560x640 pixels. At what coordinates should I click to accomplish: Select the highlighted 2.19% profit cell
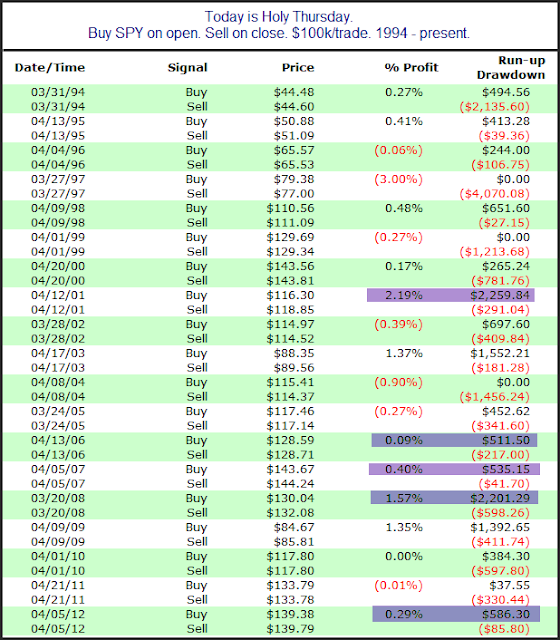tap(404, 295)
